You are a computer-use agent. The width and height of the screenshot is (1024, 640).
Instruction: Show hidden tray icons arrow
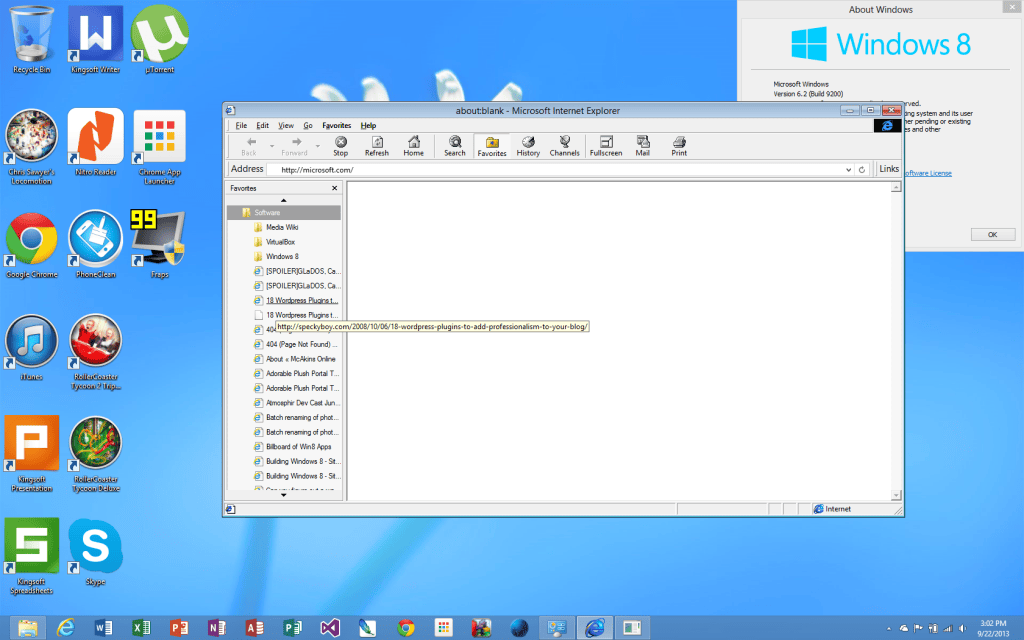[x=888, y=628]
